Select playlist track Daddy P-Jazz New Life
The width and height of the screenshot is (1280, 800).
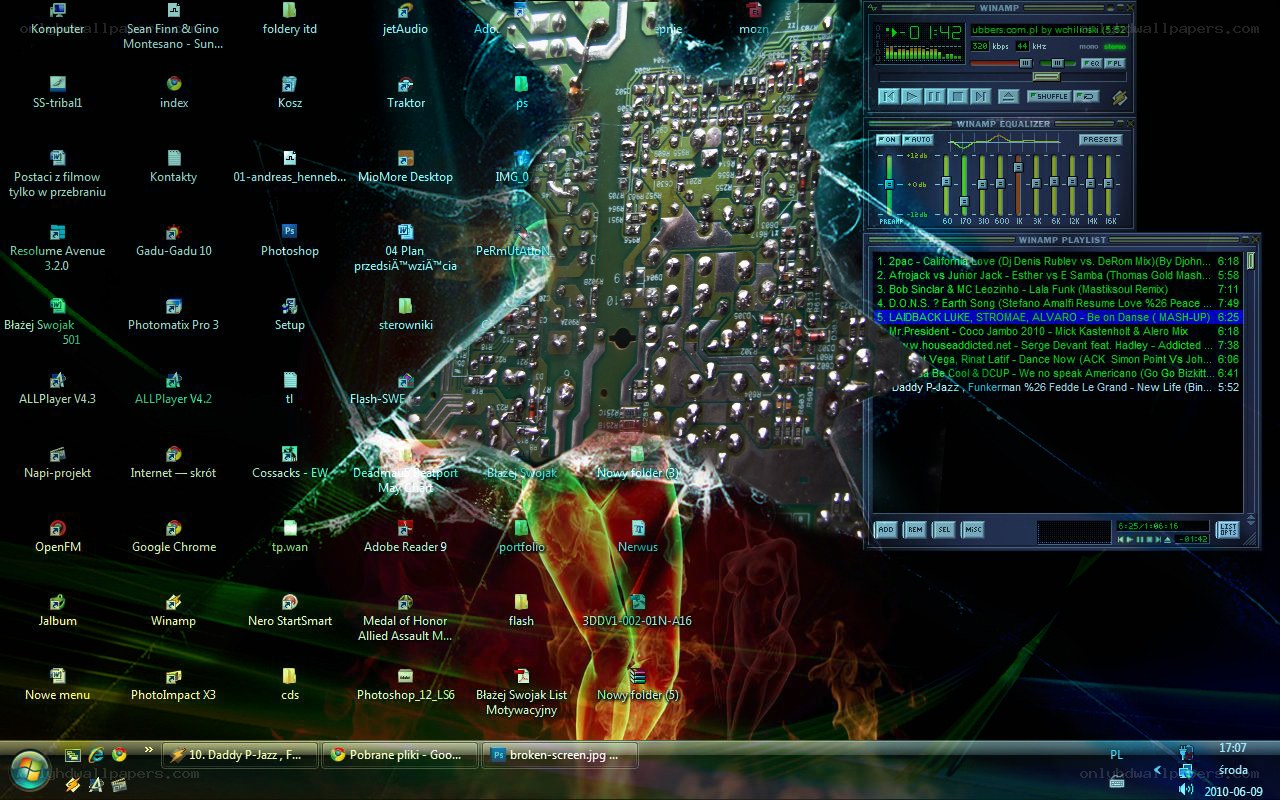1058,387
